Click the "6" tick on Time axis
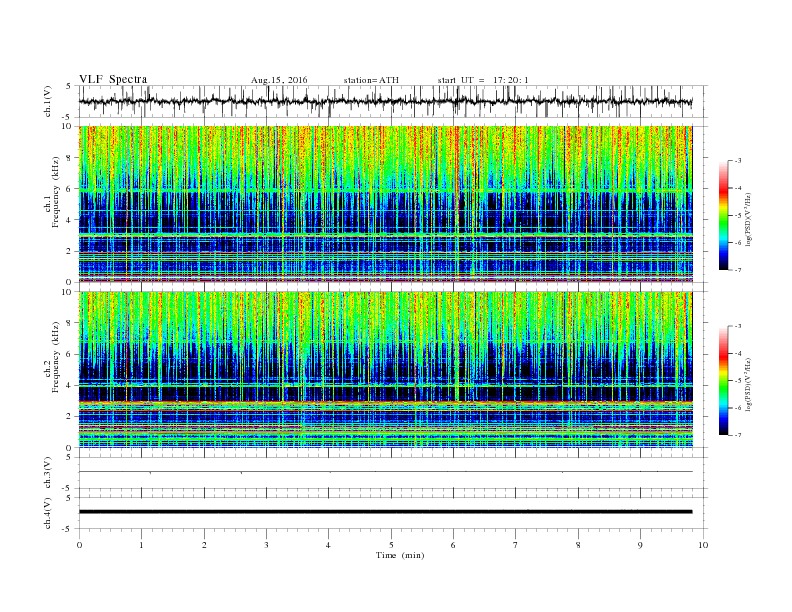This screenshot has width=792, height=612. click(454, 545)
